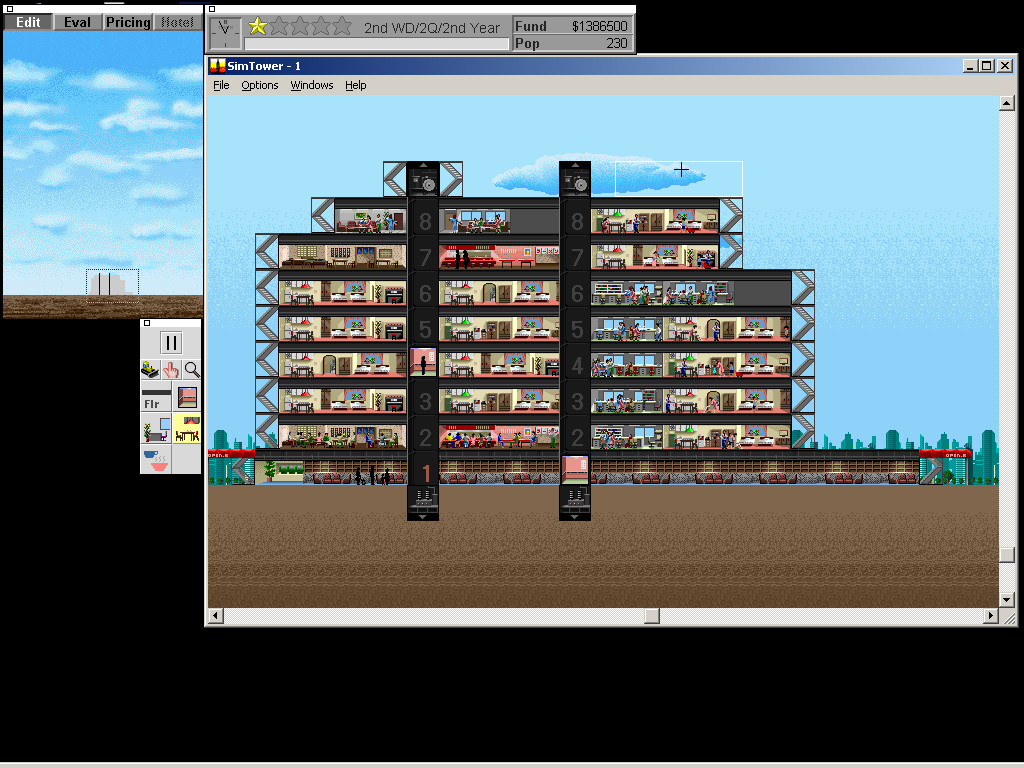The image size is (1024, 768).
Task: Click the right elevator's machine room on the roof
Action: (x=575, y=182)
